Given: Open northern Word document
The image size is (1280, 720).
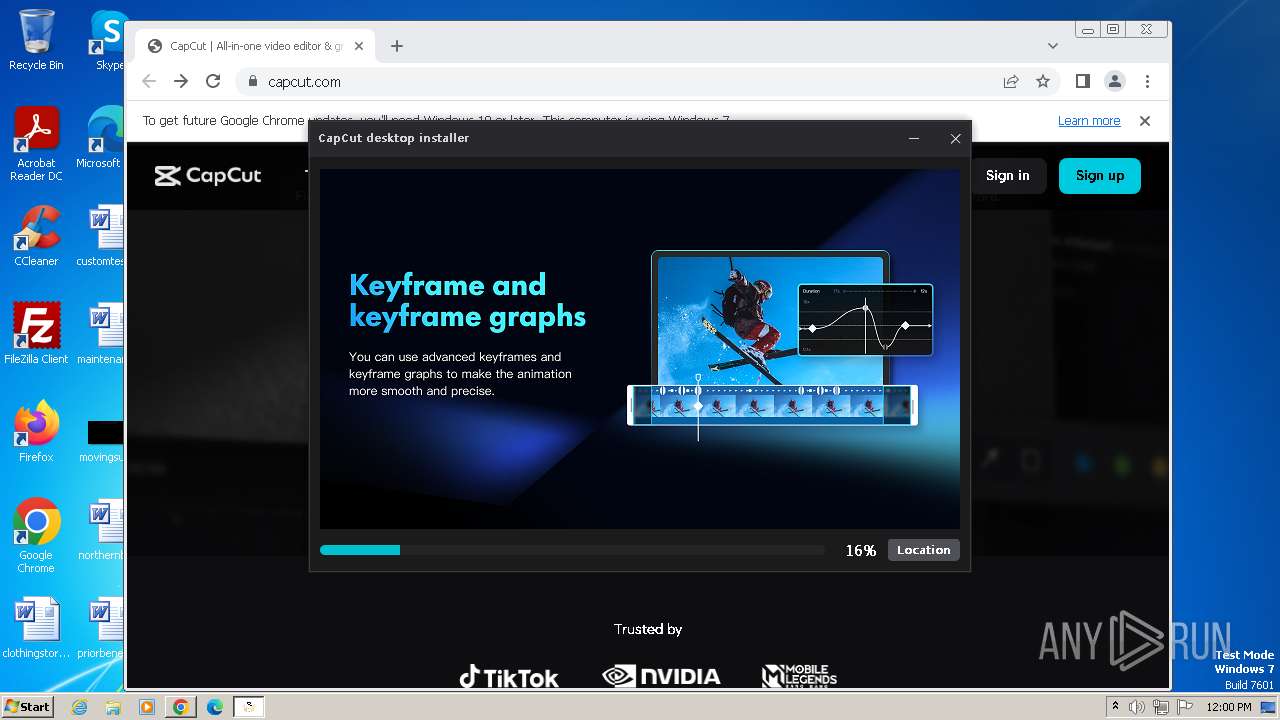Looking at the screenshot, I should pyautogui.click(x=102, y=530).
